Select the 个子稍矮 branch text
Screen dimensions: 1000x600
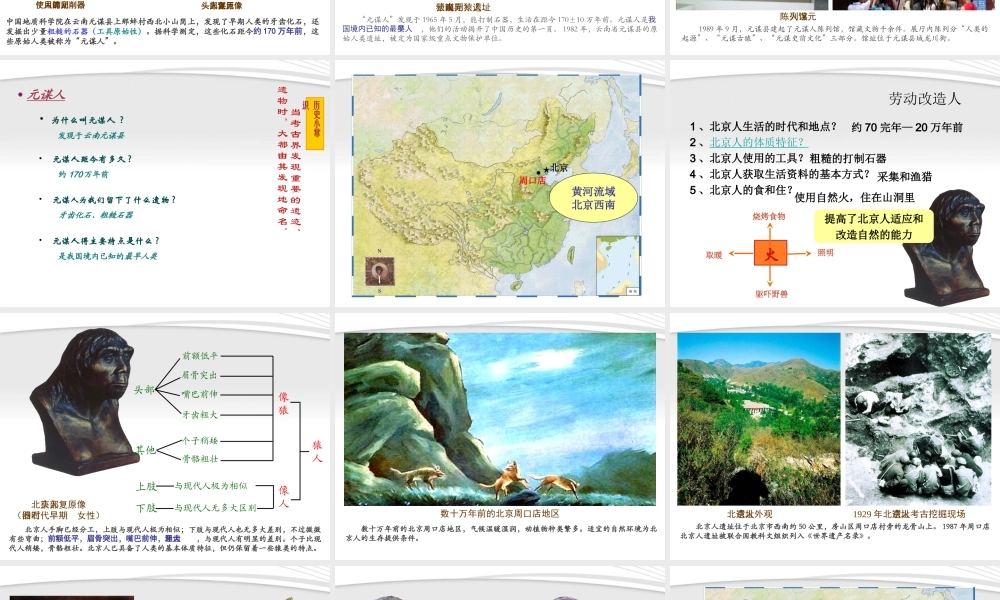pos(200,441)
